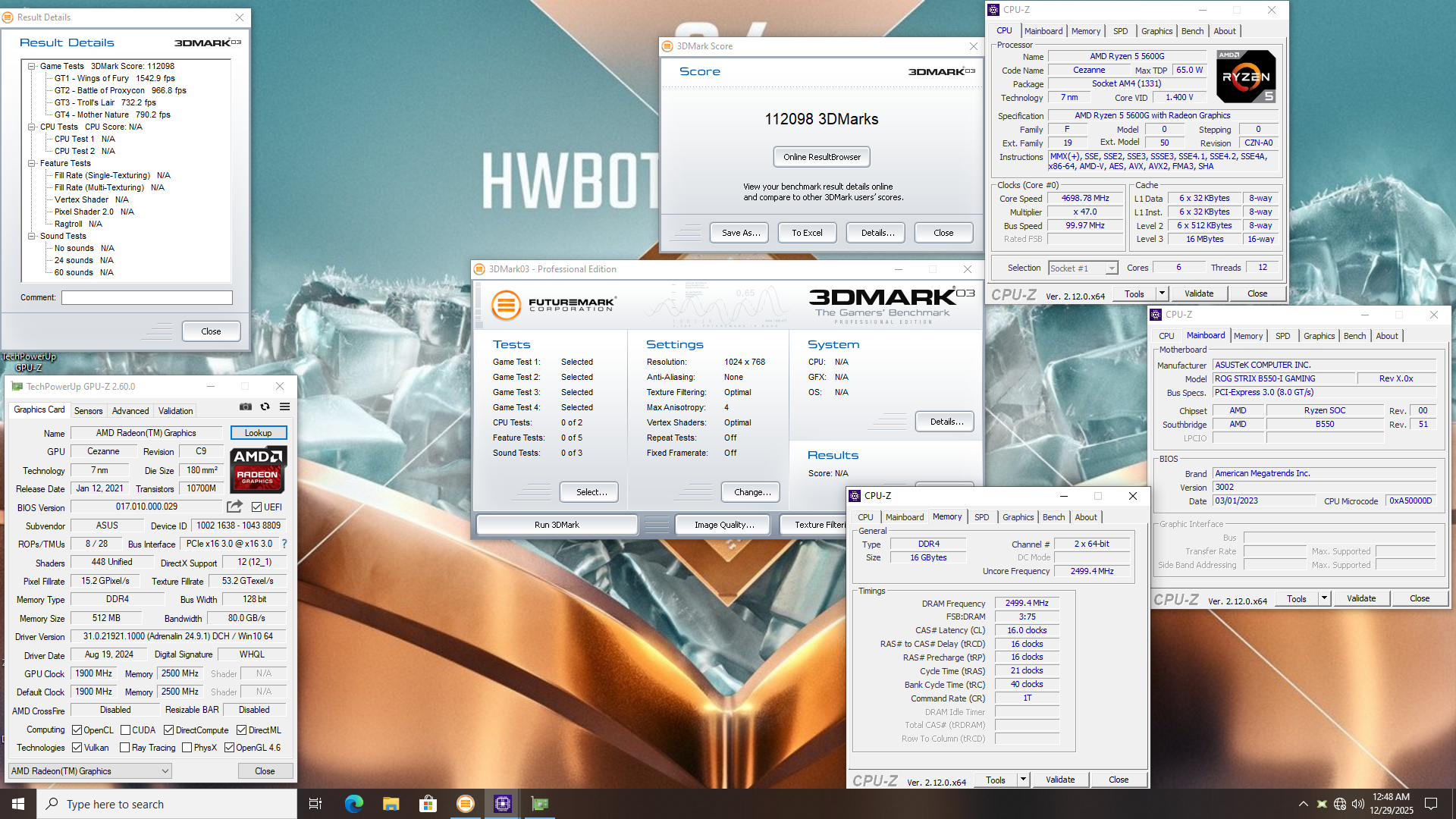This screenshot has height=819, width=1456.
Task: Switch to 3DMark03 taskbar icon
Action: click(x=466, y=804)
